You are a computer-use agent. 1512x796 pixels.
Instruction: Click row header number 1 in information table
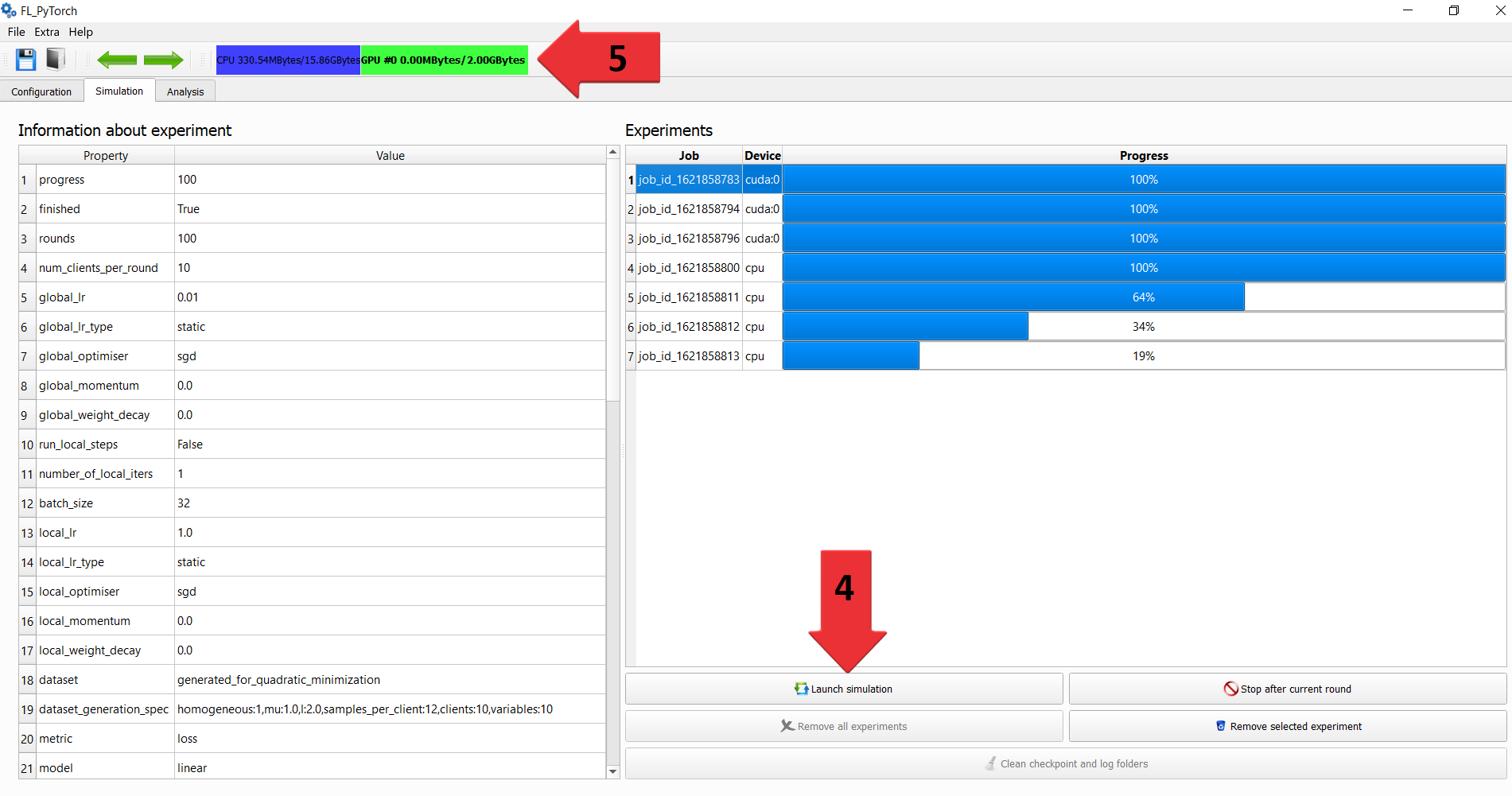(x=27, y=180)
